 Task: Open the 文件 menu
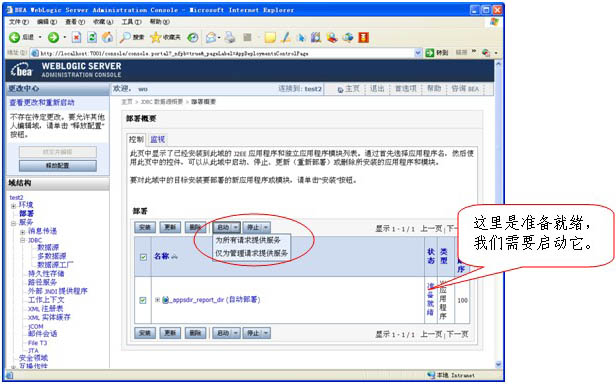(18, 22)
